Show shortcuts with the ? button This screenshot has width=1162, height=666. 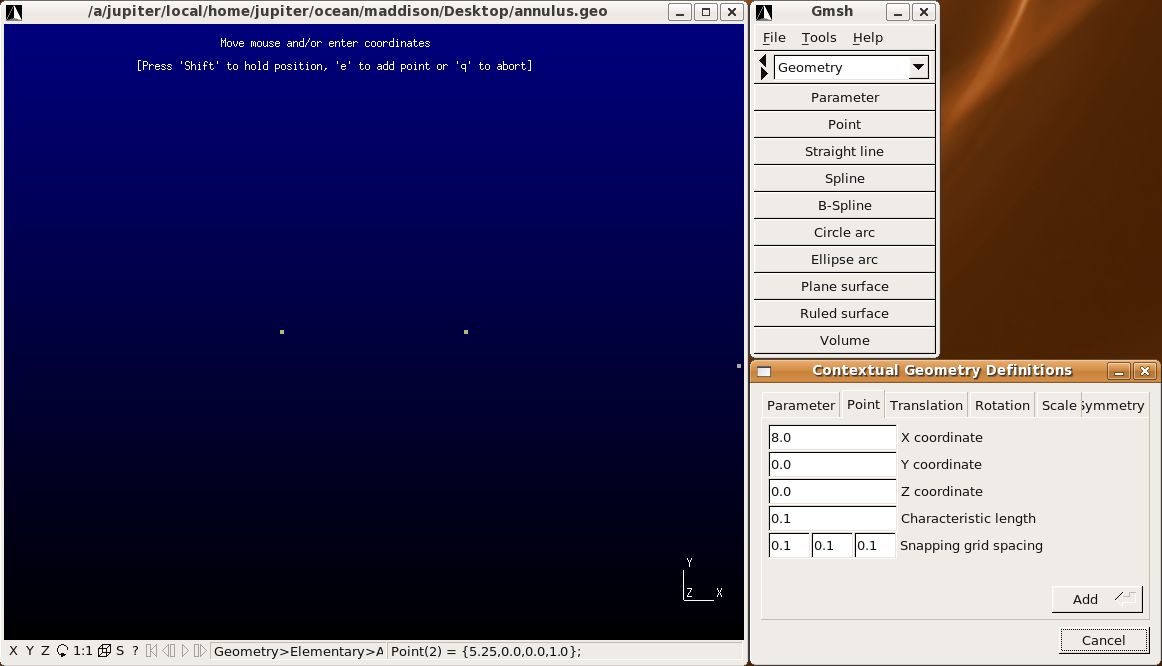coord(135,651)
